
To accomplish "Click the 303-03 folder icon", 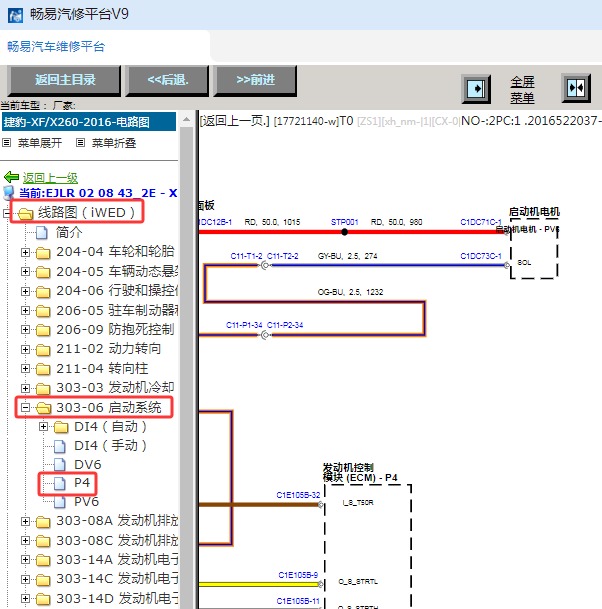I will pyautogui.click(x=43, y=389).
